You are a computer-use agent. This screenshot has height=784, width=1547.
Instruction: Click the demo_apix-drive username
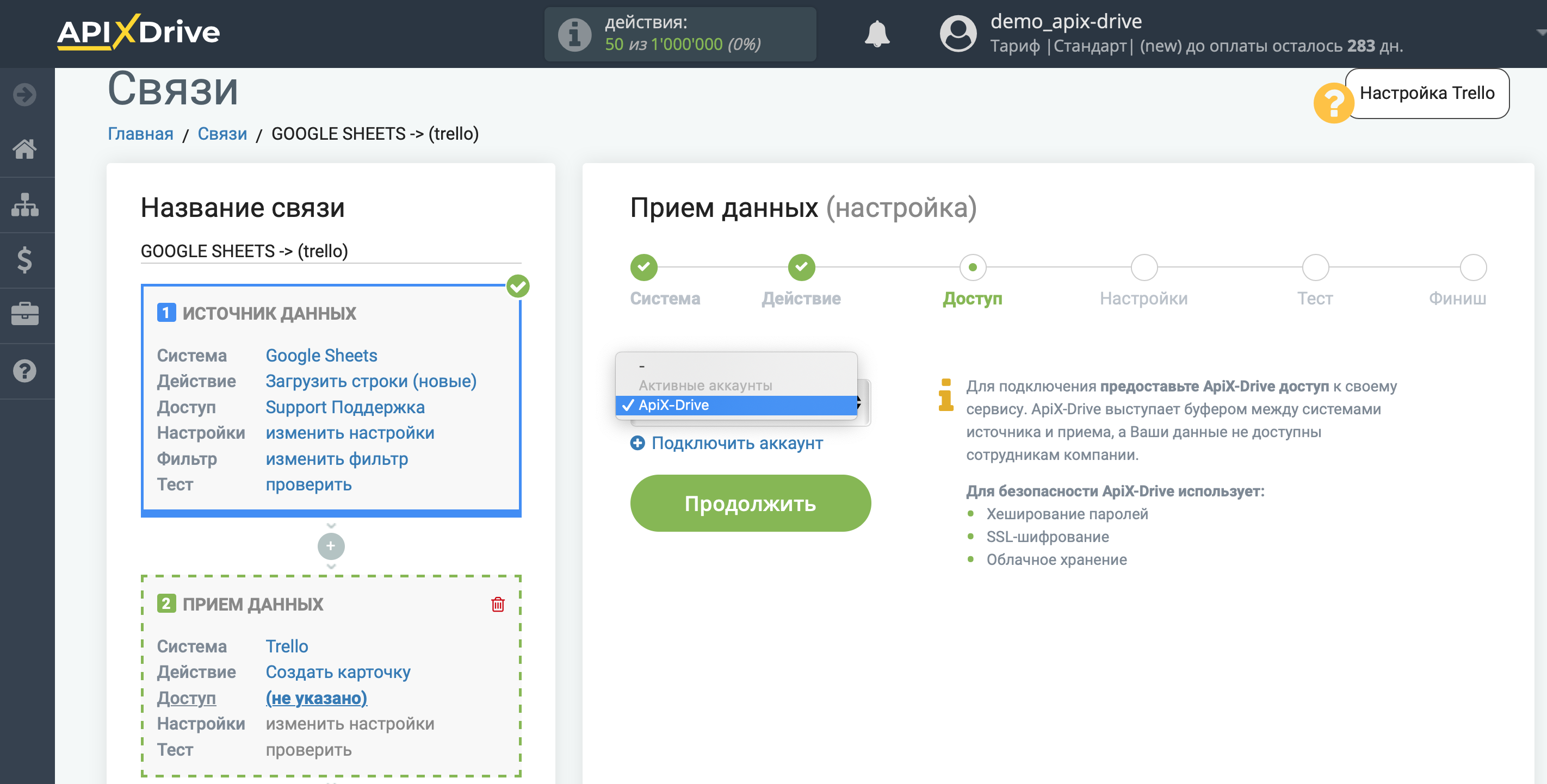pos(1066,22)
